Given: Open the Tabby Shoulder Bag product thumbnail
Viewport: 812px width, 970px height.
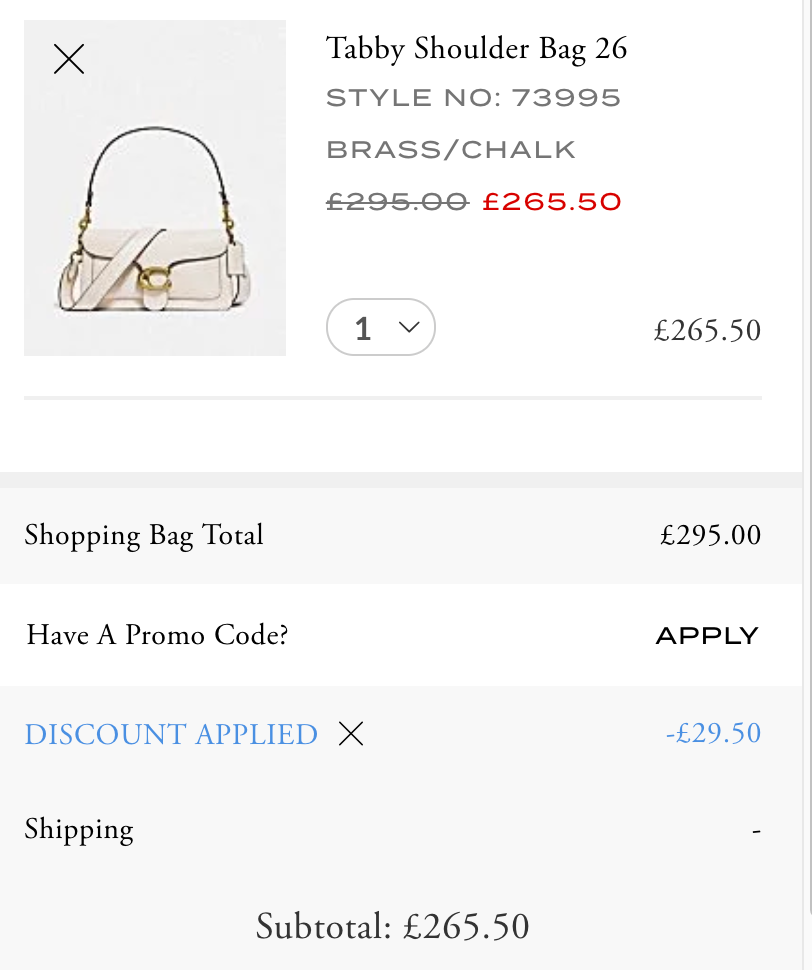Looking at the screenshot, I should tap(155, 187).
